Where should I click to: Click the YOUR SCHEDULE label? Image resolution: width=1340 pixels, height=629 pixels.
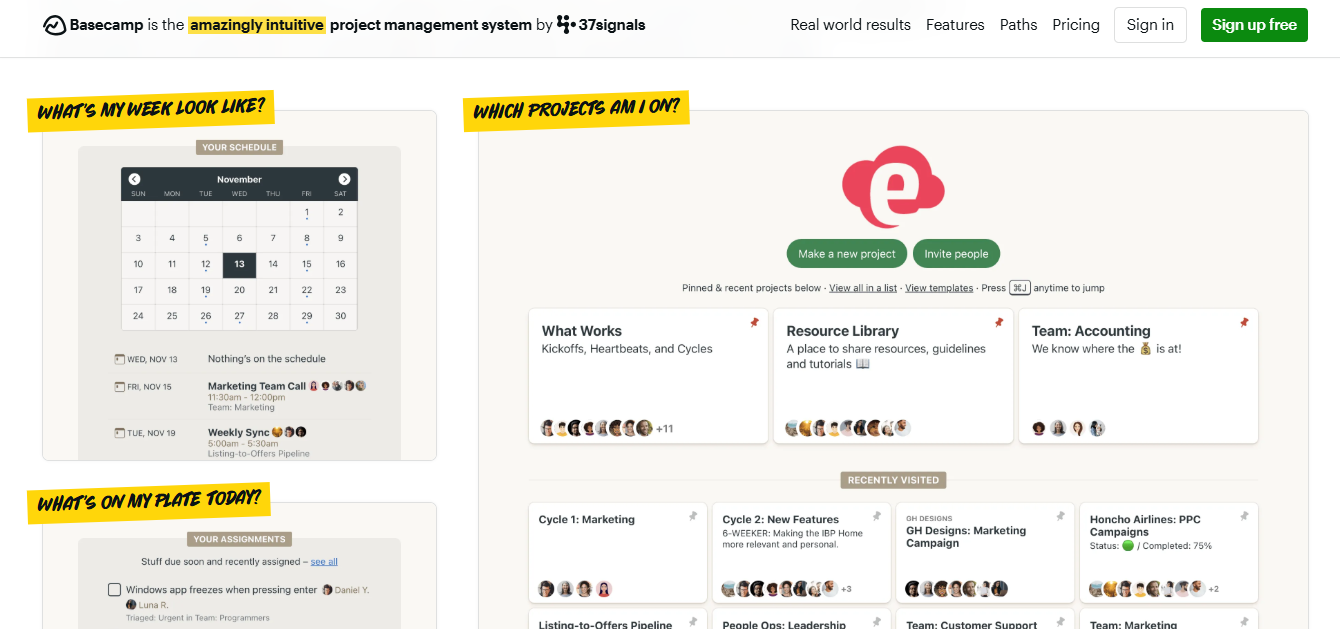click(239, 147)
